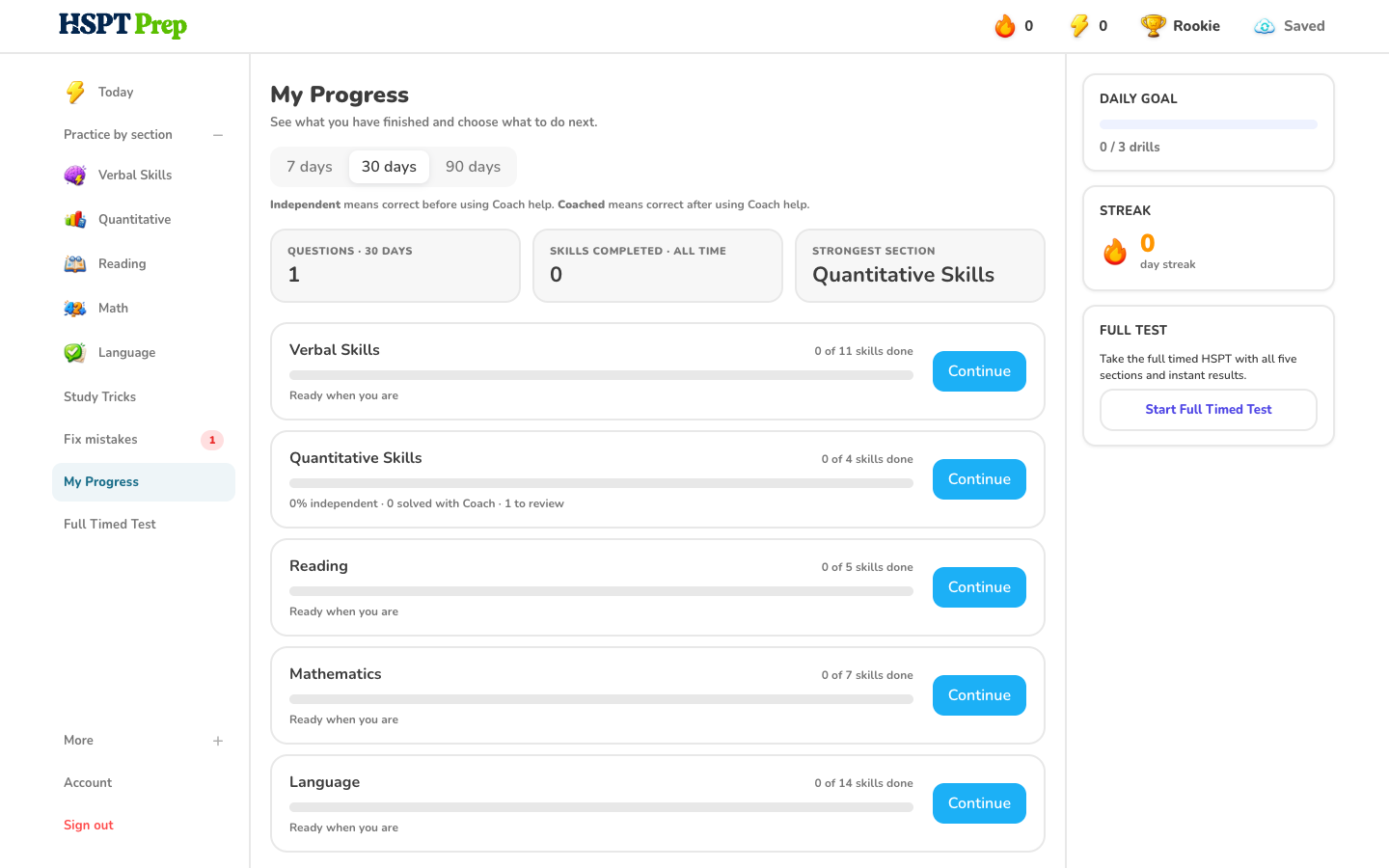The height and width of the screenshot is (868, 1389).
Task: Click Start Full Timed Test button
Action: pyautogui.click(x=1209, y=410)
